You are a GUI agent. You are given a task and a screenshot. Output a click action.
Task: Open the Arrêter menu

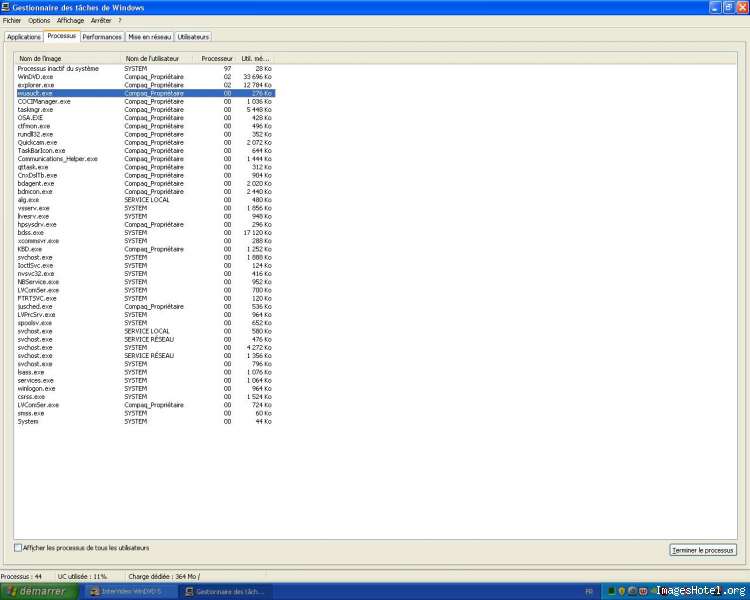pyautogui.click(x=101, y=21)
